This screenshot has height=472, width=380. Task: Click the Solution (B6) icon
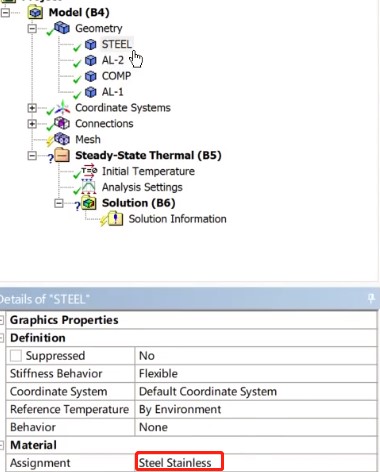pyautogui.click(x=89, y=203)
